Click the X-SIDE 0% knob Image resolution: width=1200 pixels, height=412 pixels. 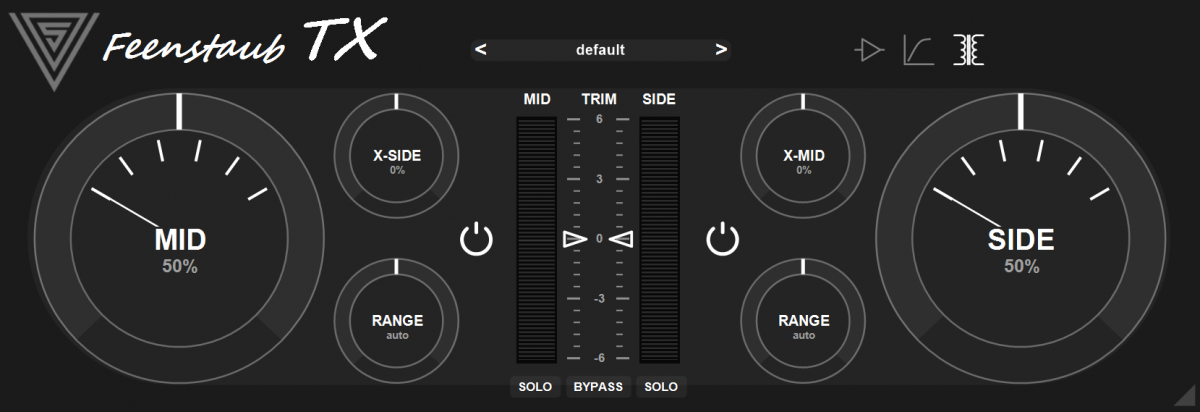click(x=397, y=160)
